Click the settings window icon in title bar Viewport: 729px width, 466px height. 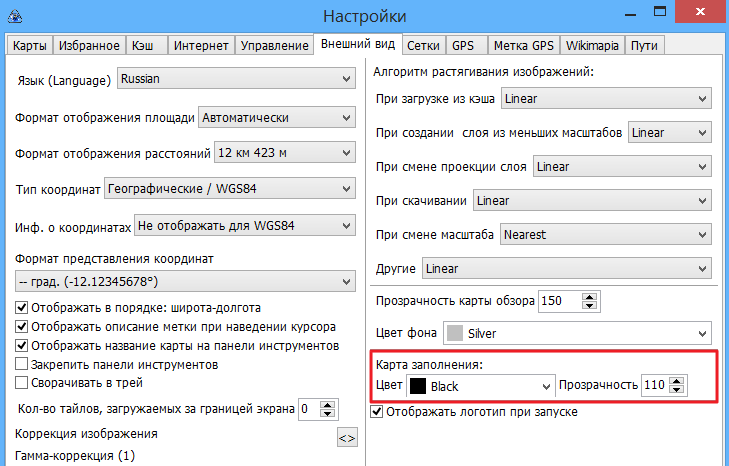[x=17, y=15]
